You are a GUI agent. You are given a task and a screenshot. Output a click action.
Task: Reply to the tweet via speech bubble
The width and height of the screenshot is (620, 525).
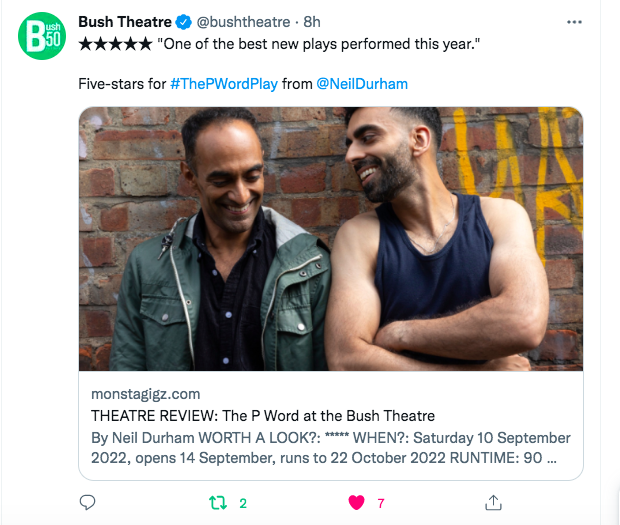(x=87, y=502)
